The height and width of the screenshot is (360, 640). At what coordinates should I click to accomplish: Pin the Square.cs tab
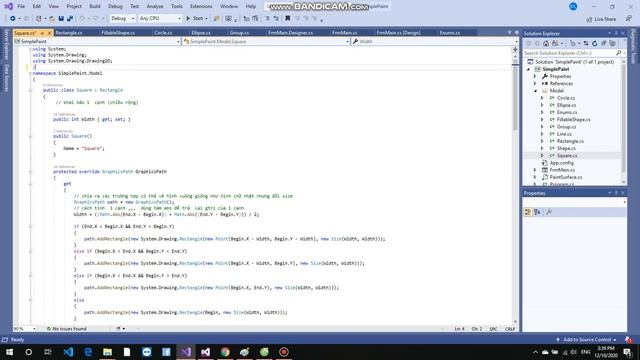coord(42,33)
